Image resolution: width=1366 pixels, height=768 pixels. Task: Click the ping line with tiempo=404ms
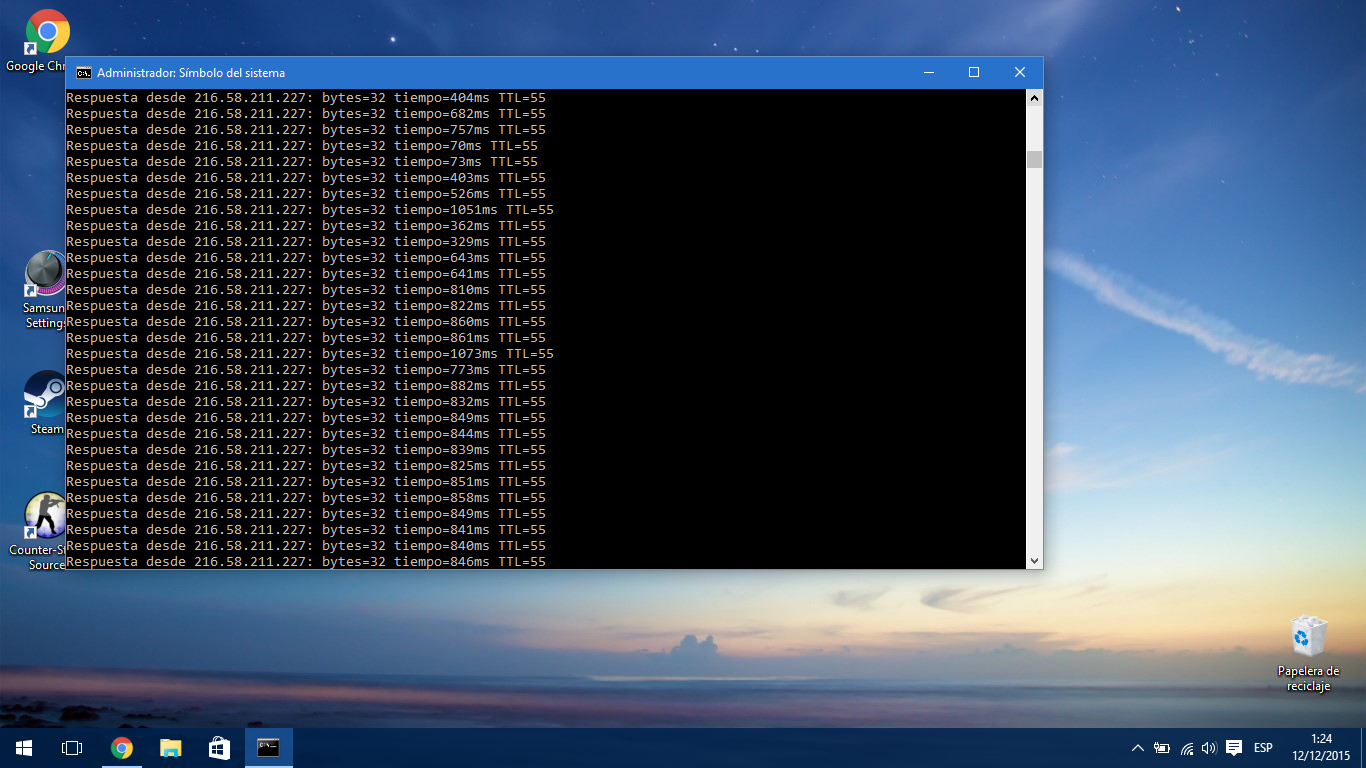point(306,98)
